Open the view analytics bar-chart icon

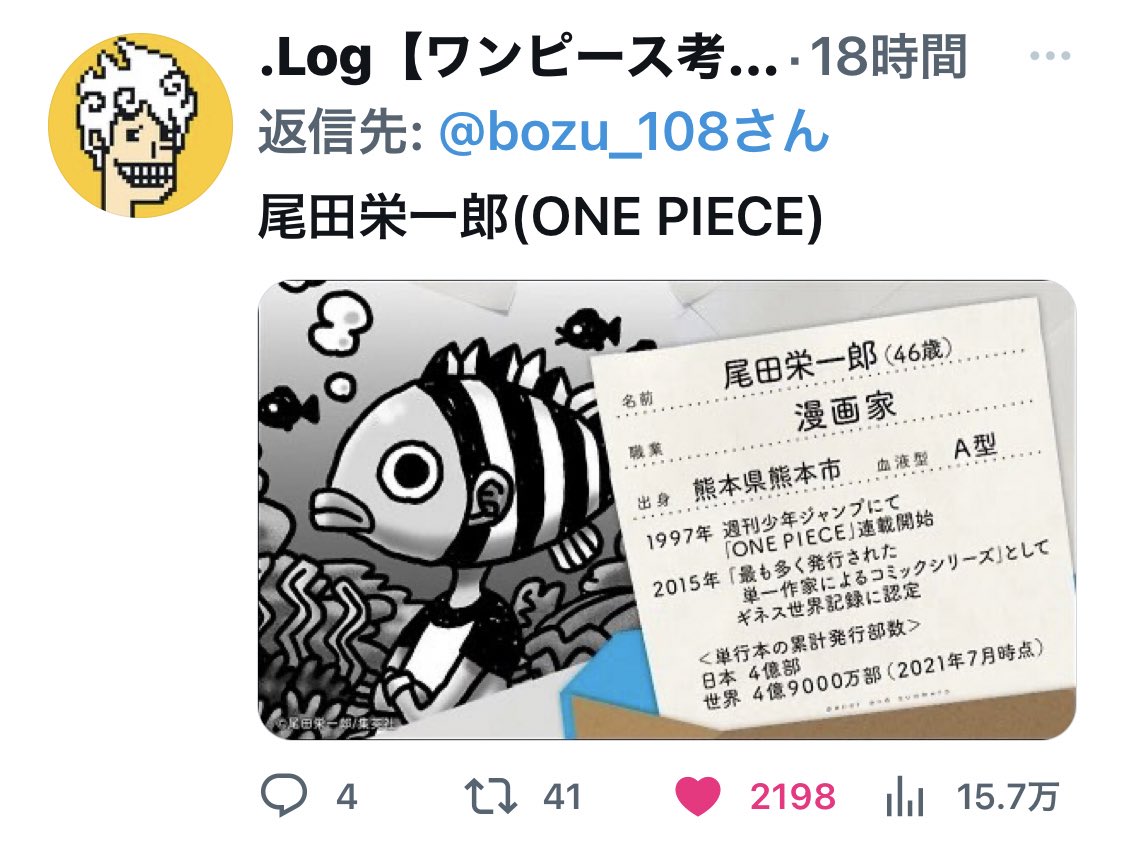[x=905, y=797]
